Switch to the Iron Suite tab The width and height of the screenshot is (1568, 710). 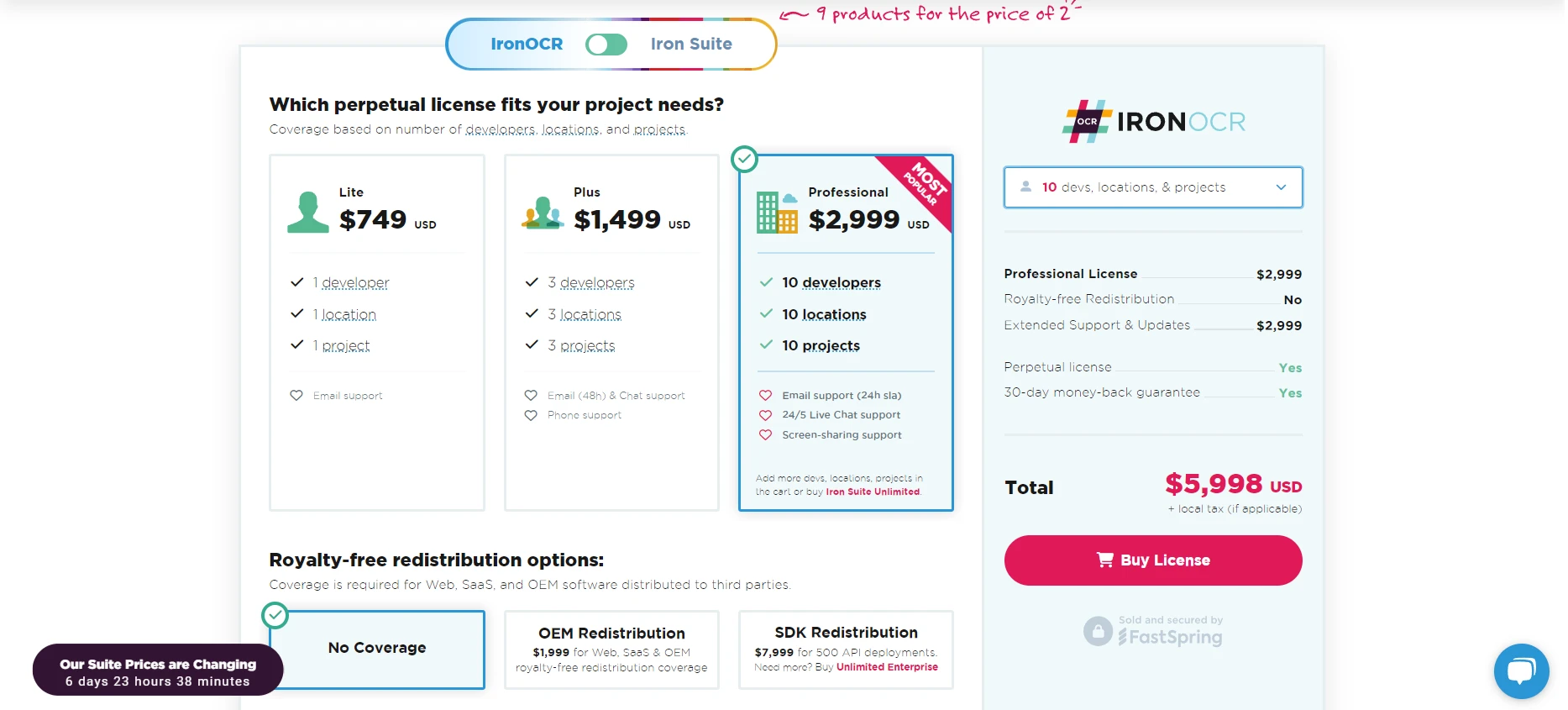click(x=691, y=45)
